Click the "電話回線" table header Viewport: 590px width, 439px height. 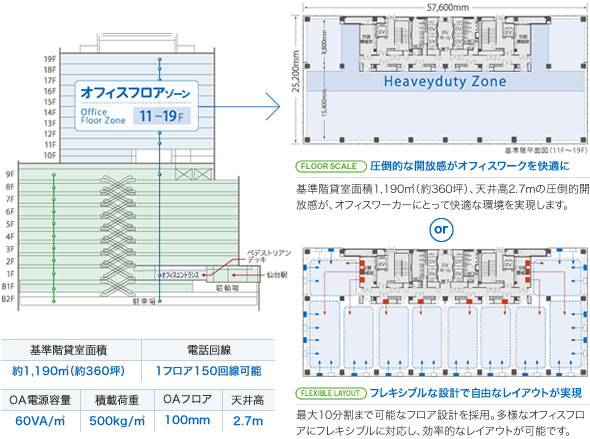point(209,350)
